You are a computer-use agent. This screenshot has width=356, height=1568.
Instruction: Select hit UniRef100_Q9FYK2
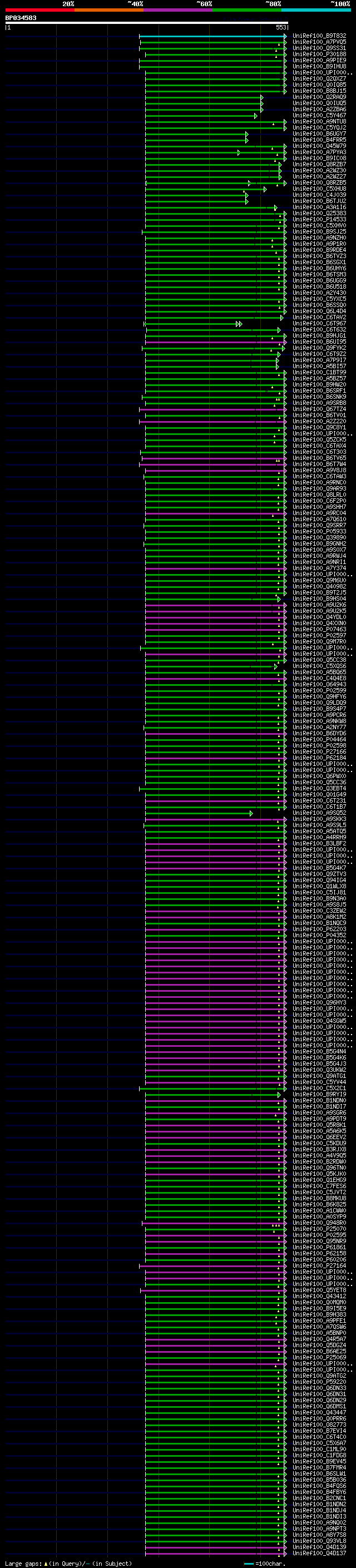pyautogui.click(x=319, y=348)
